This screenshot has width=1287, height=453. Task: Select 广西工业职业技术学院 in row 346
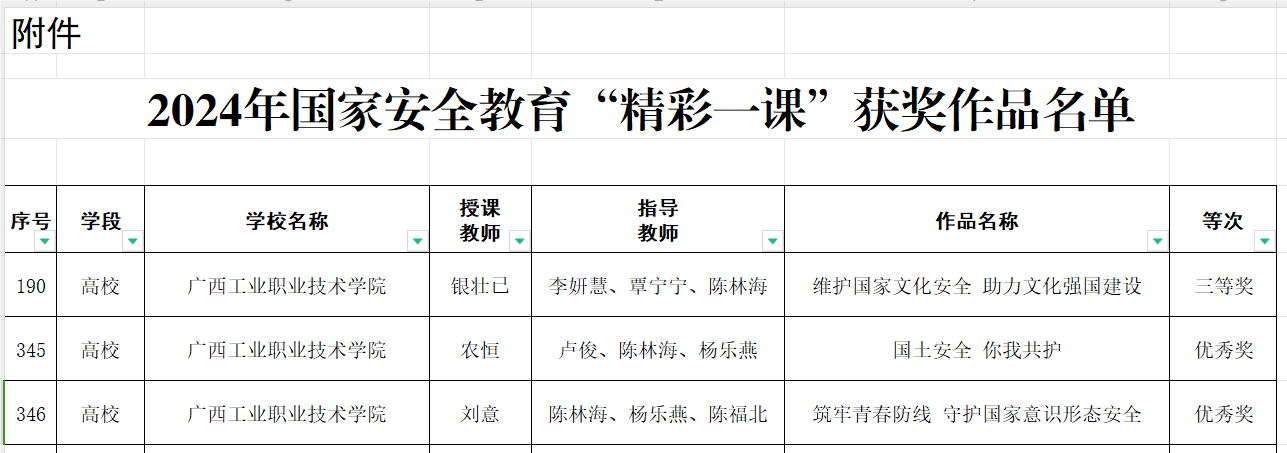point(287,414)
